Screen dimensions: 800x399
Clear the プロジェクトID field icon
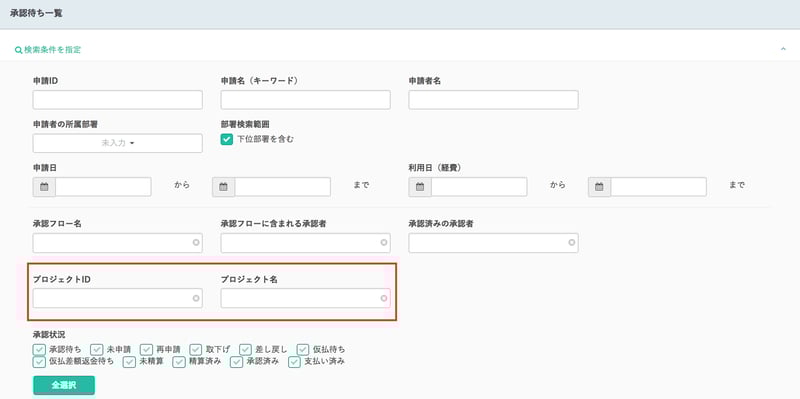(196, 298)
